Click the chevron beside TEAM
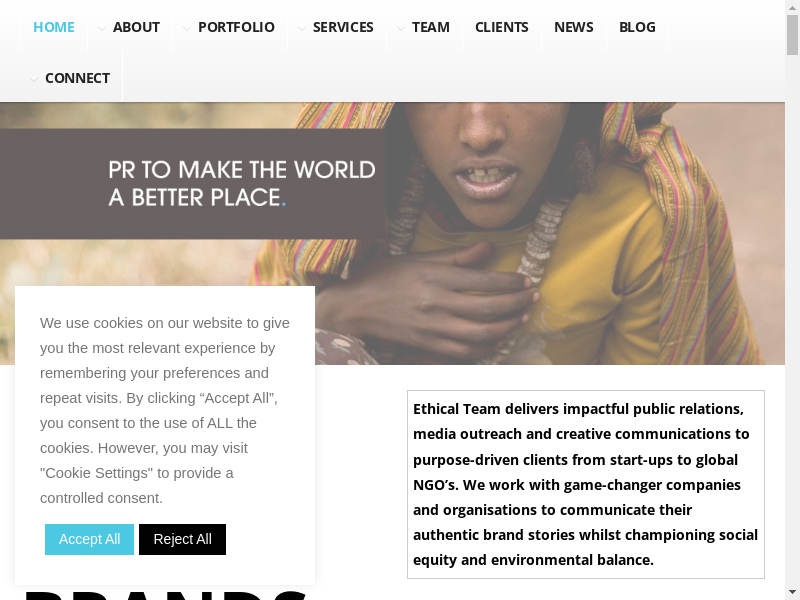The height and width of the screenshot is (600, 800). [401, 29]
